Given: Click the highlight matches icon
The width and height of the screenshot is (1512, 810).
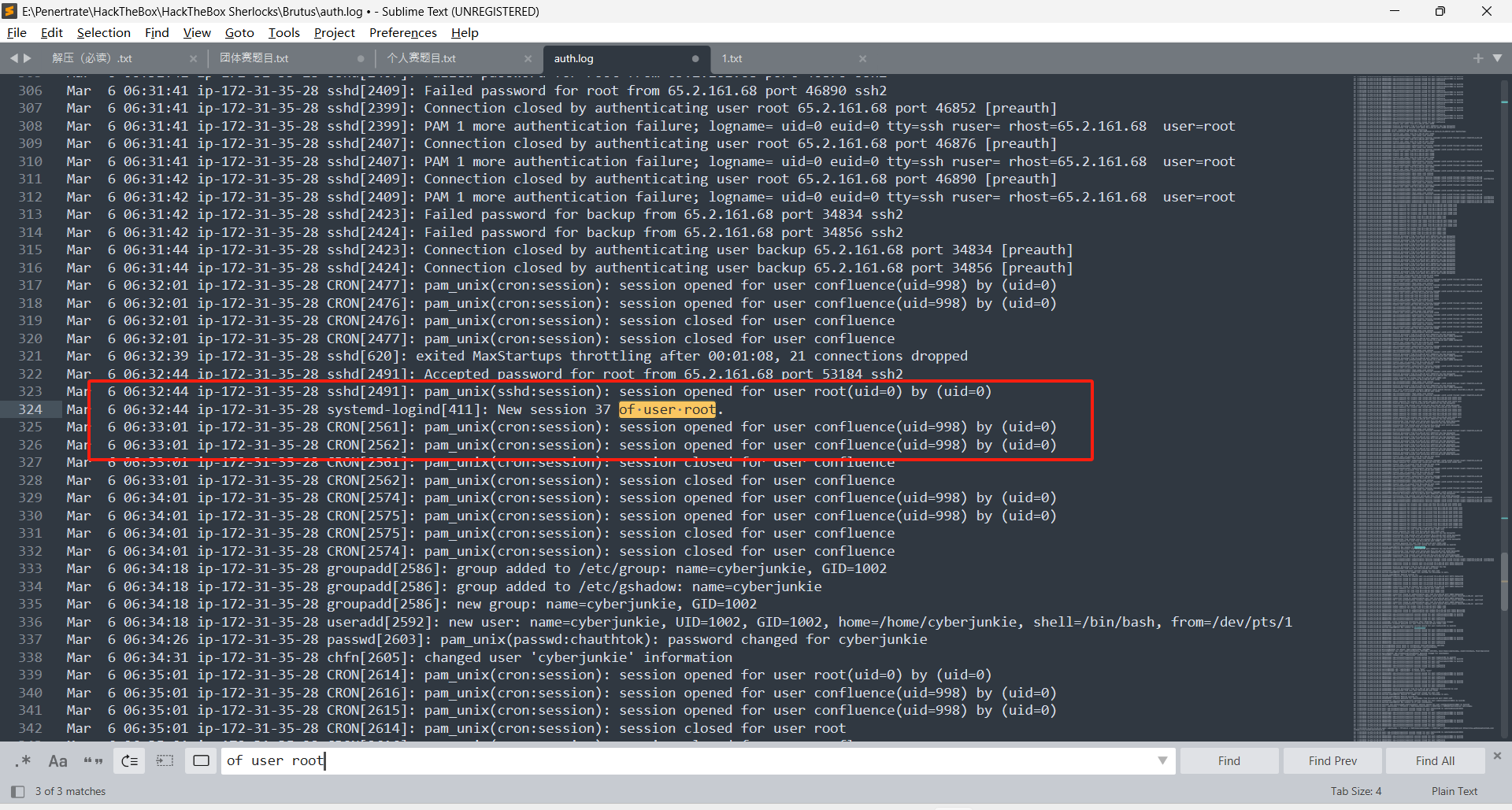Looking at the screenshot, I should (x=201, y=760).
